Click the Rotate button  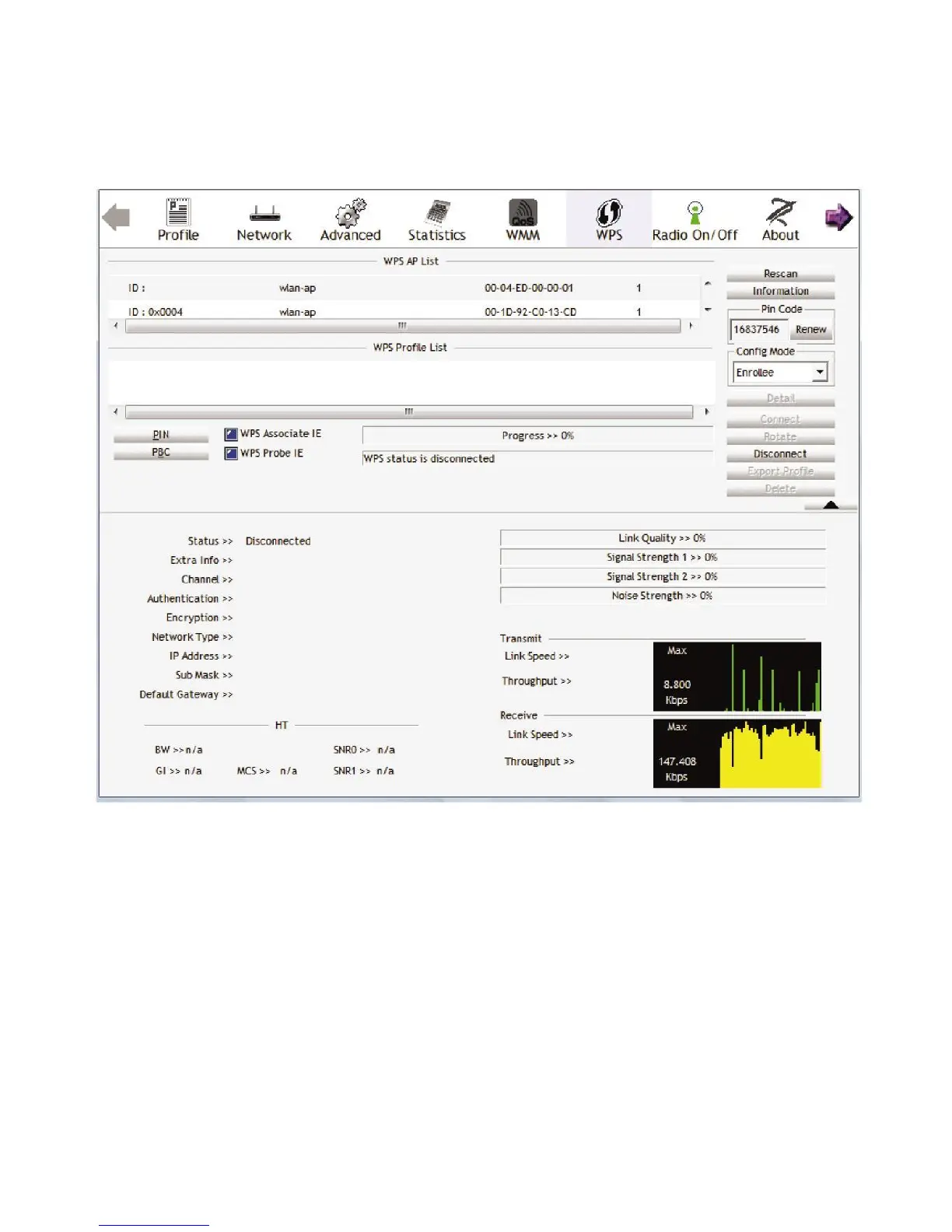pos(780,437)
